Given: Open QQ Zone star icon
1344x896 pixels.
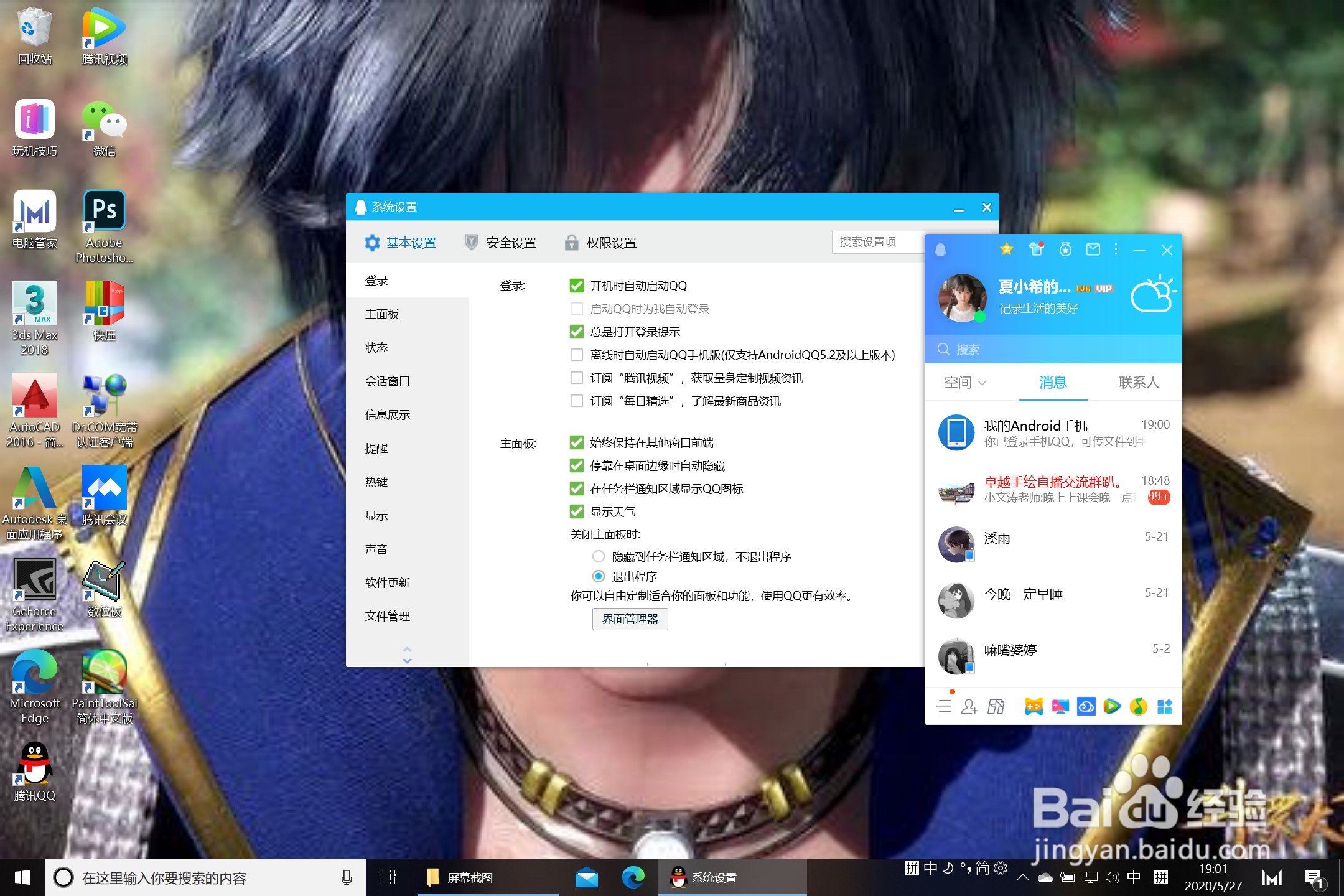Looking at the screenshot, I should coord(1006,250).
